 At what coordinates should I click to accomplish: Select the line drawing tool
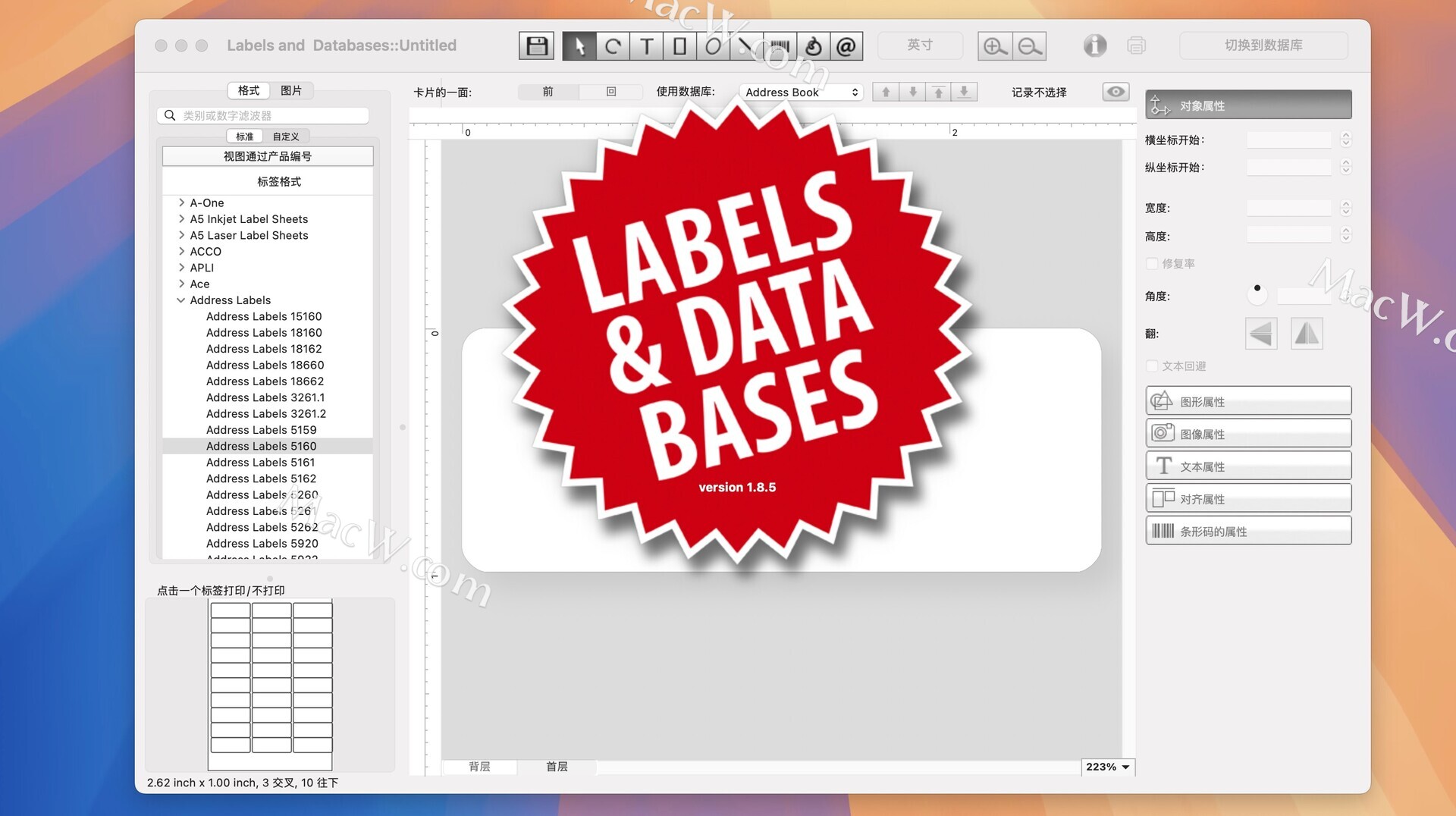746,46
